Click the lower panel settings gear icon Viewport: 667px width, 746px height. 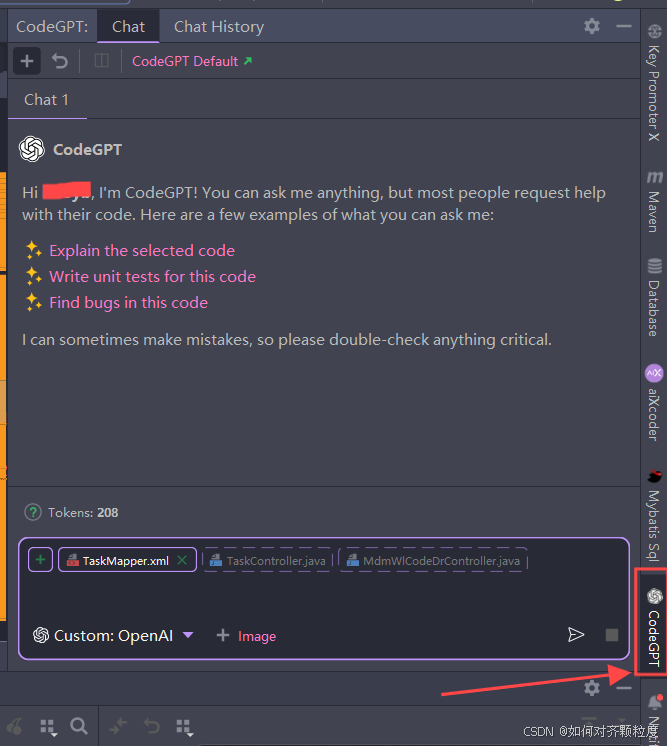[x=592, y=688]
